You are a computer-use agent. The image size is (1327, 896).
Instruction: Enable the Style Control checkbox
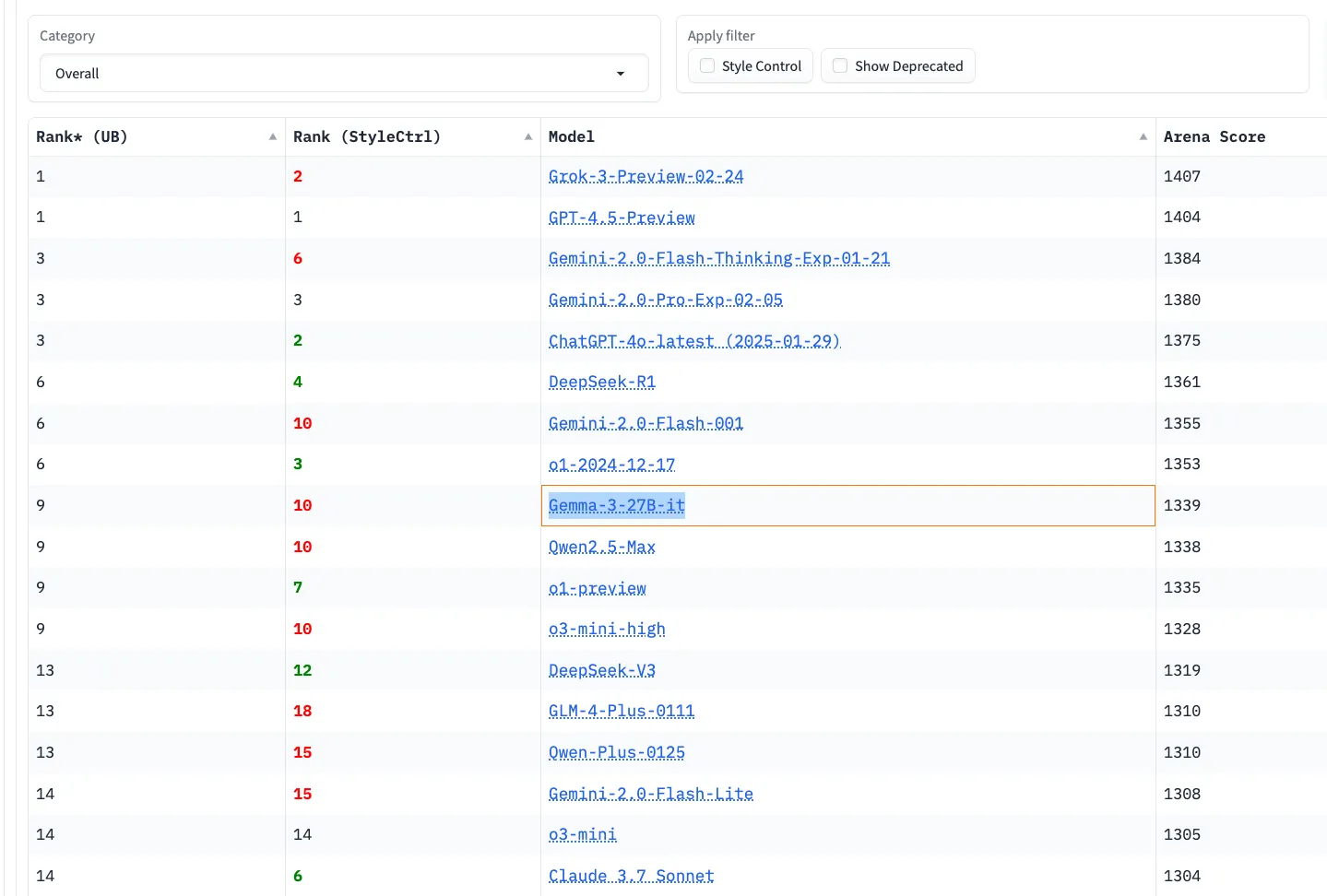tap(707, 66)
